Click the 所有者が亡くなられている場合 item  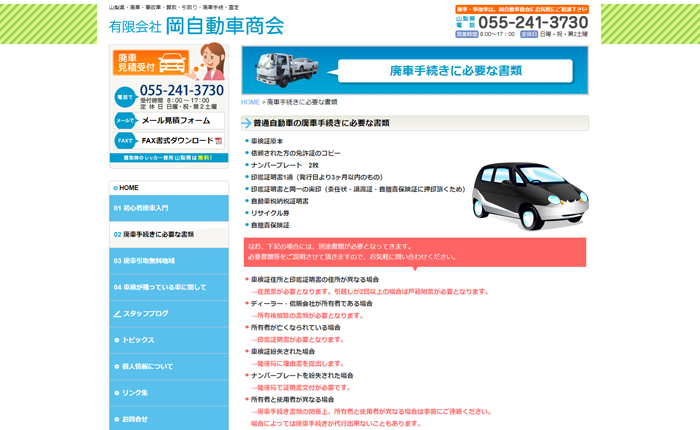tap(296, 328)
